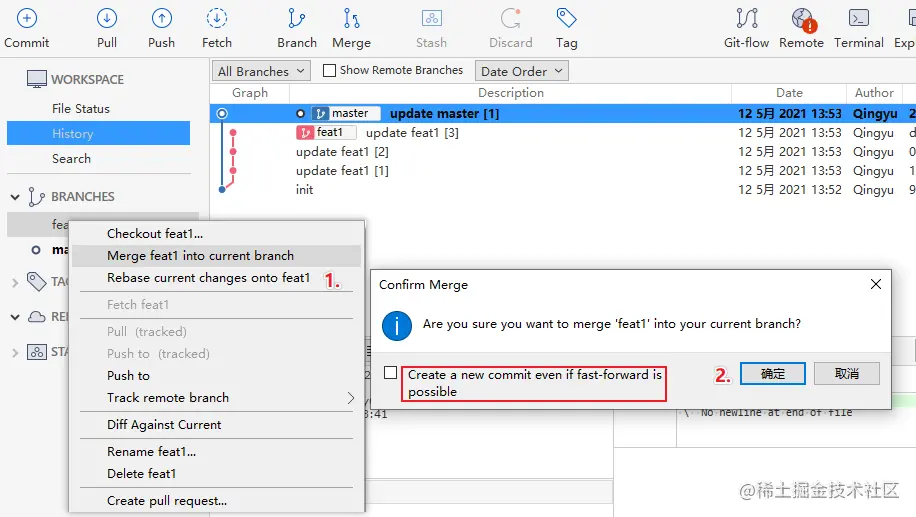Image resolution: width=916 pixels, height=517 pixels.
Task: Select the feat1 branch label in graph
Action: 326,133
